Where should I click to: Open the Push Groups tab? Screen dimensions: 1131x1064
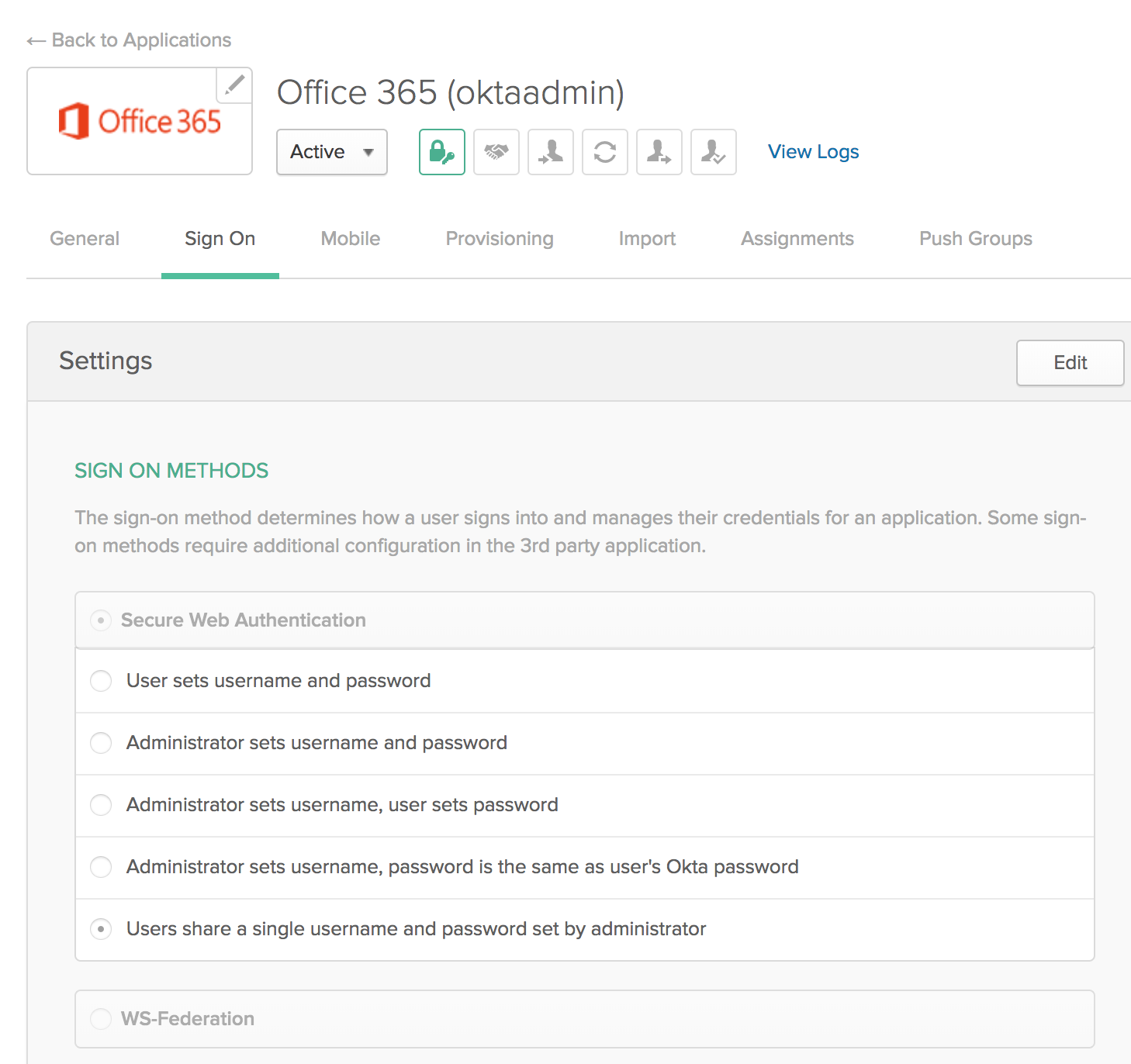coord(976,239)
